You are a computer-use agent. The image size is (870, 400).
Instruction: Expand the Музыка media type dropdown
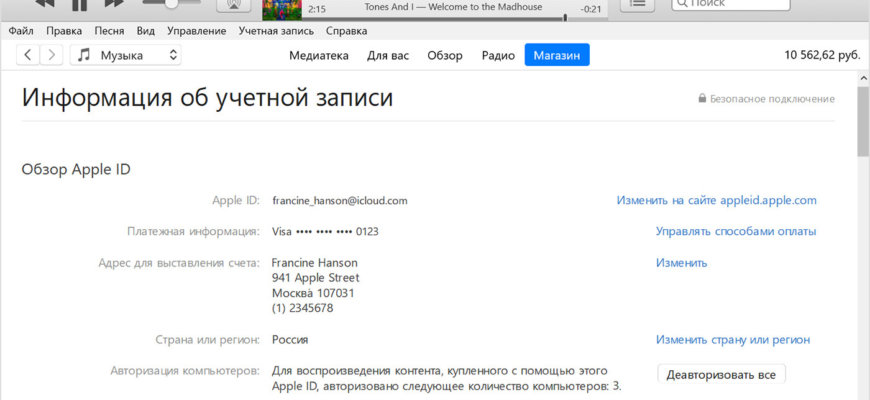(x=125, y=55)
